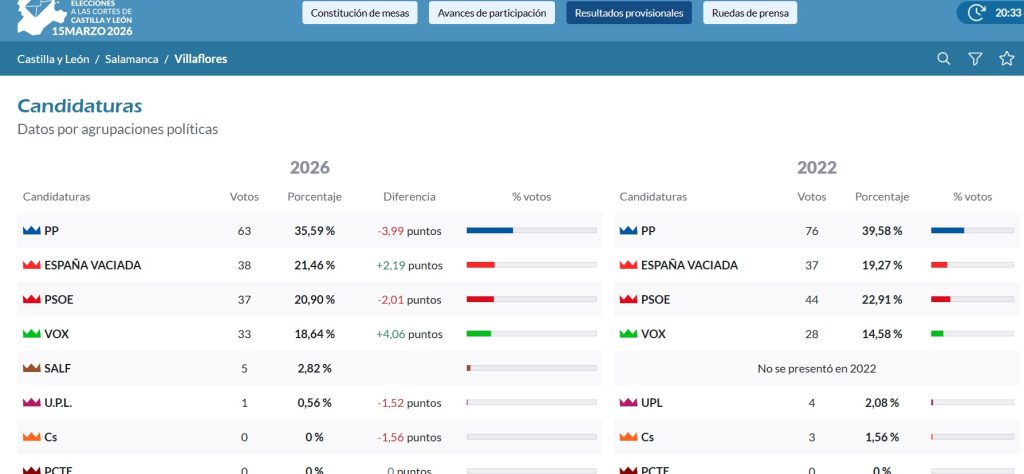Click the SALF brown party icon

[x=31, y=368]
